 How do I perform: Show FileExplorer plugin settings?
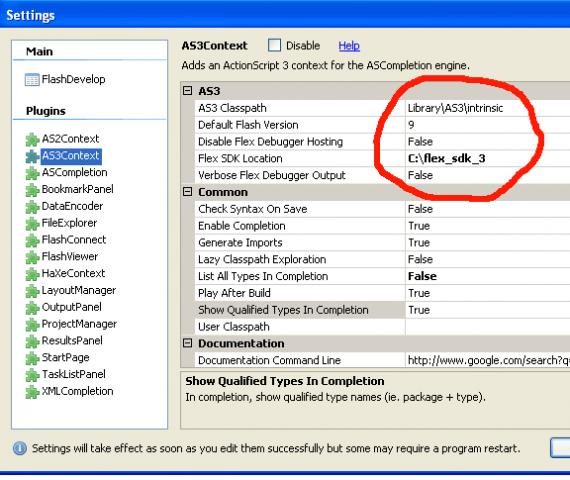click(x=69, y=223)
